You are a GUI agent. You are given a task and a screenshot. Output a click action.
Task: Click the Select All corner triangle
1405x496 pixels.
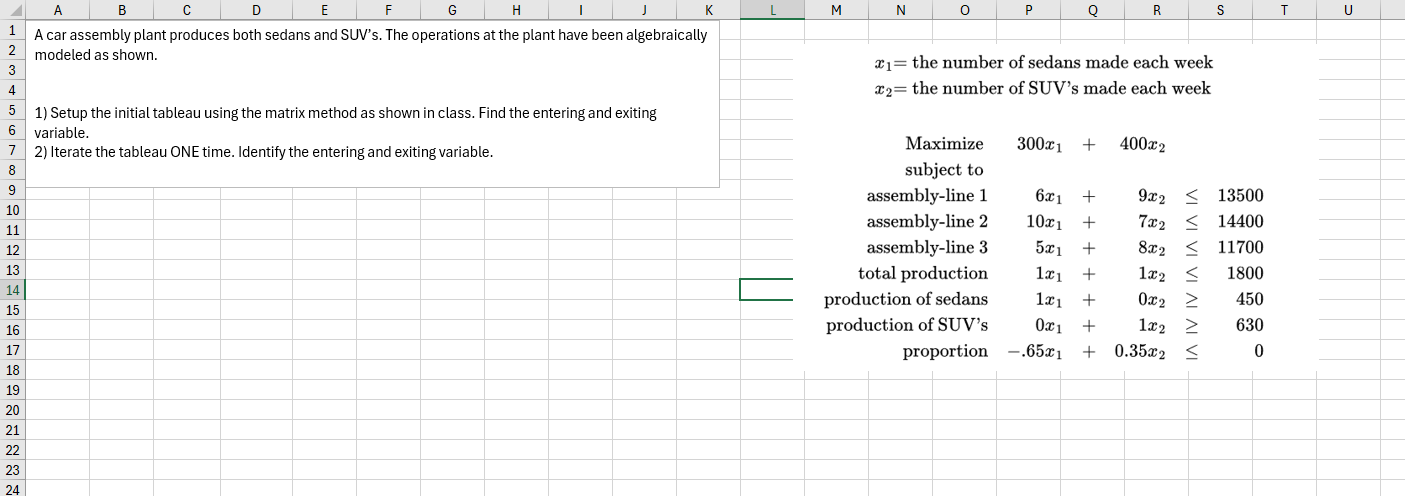12,9
